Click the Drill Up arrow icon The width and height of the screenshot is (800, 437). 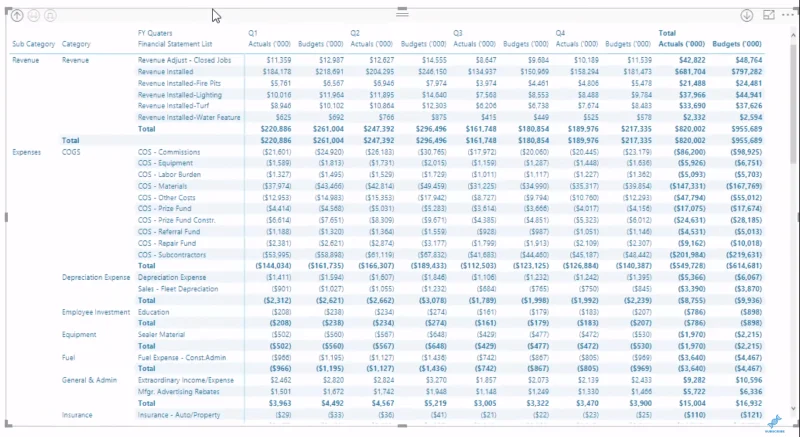click(x=17, y=16)
